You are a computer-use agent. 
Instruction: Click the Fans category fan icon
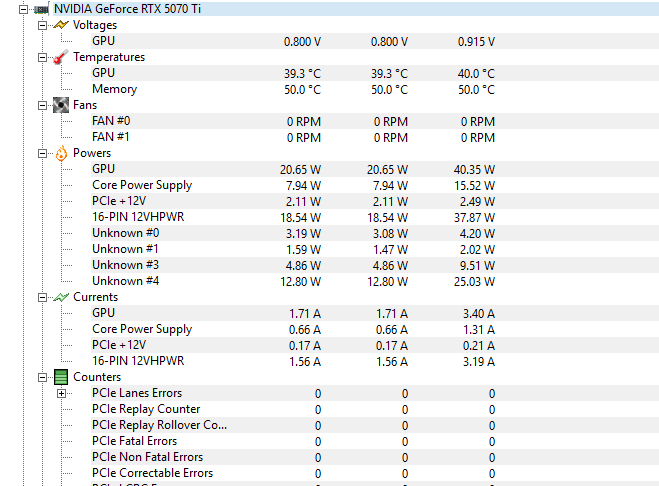click(61, 105)
